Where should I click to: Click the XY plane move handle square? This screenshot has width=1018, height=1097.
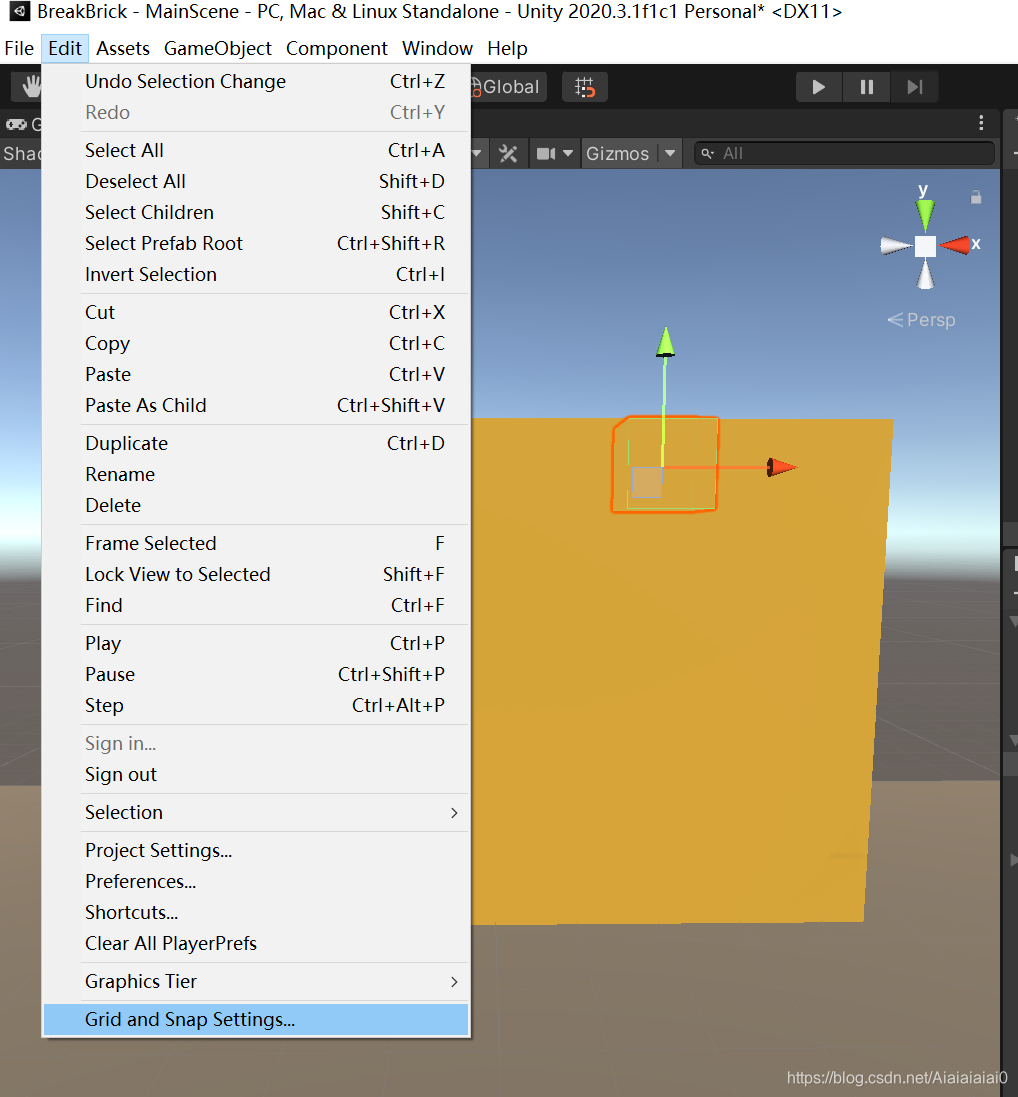point(646,482)
